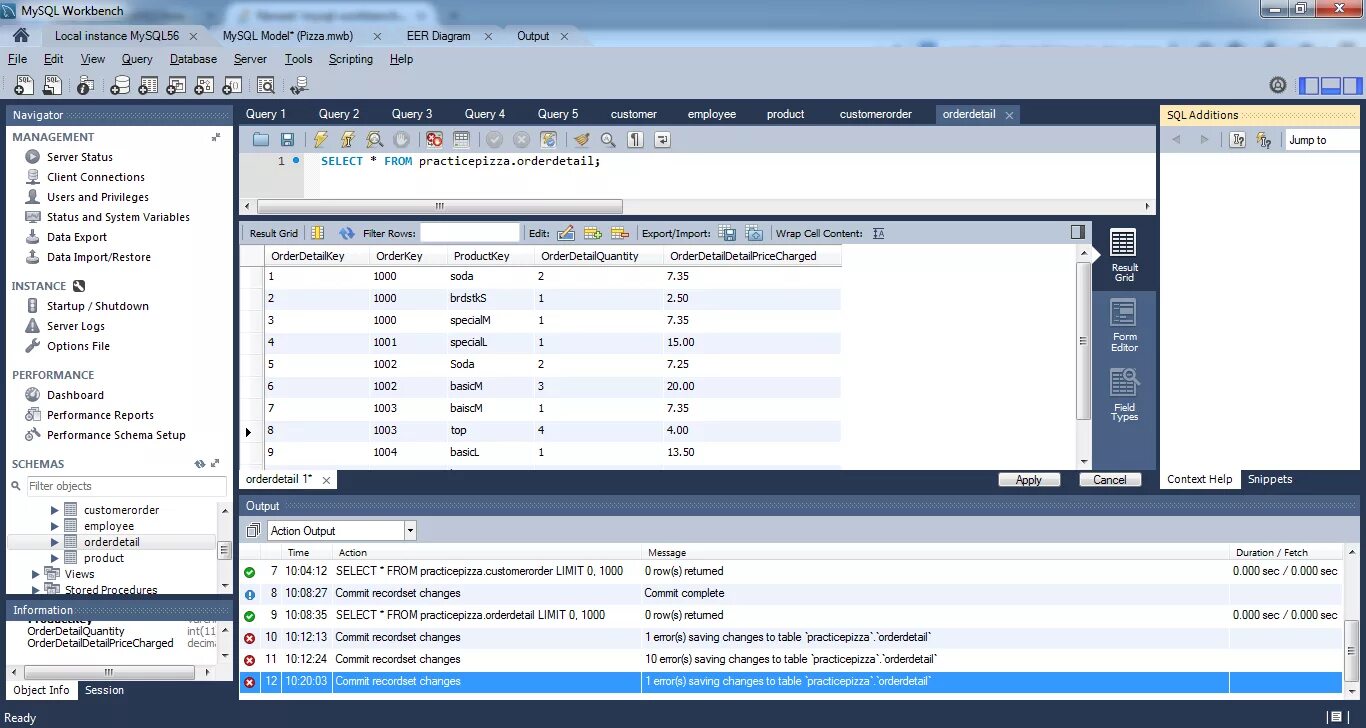Click the Apply button
This screenshot has width=1366, height=728.
(1029, 480)
